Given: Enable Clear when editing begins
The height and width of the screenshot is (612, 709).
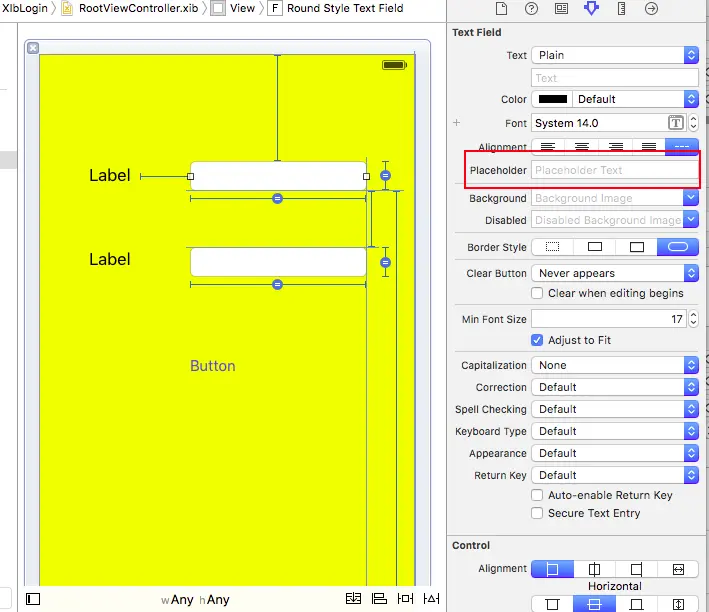Looking at the screenshot, I should point(537,293).
